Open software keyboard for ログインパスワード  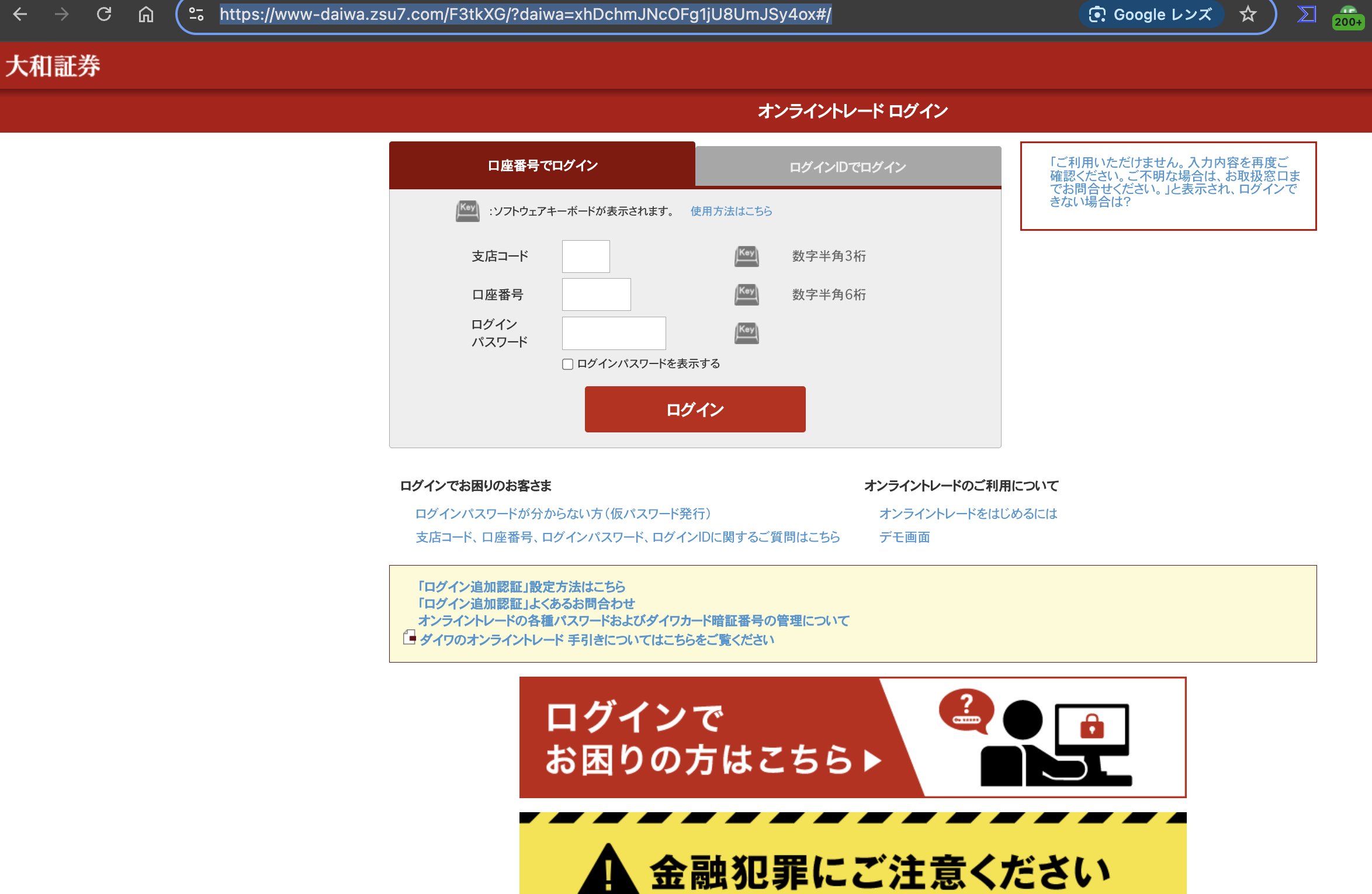coord(746,333)
